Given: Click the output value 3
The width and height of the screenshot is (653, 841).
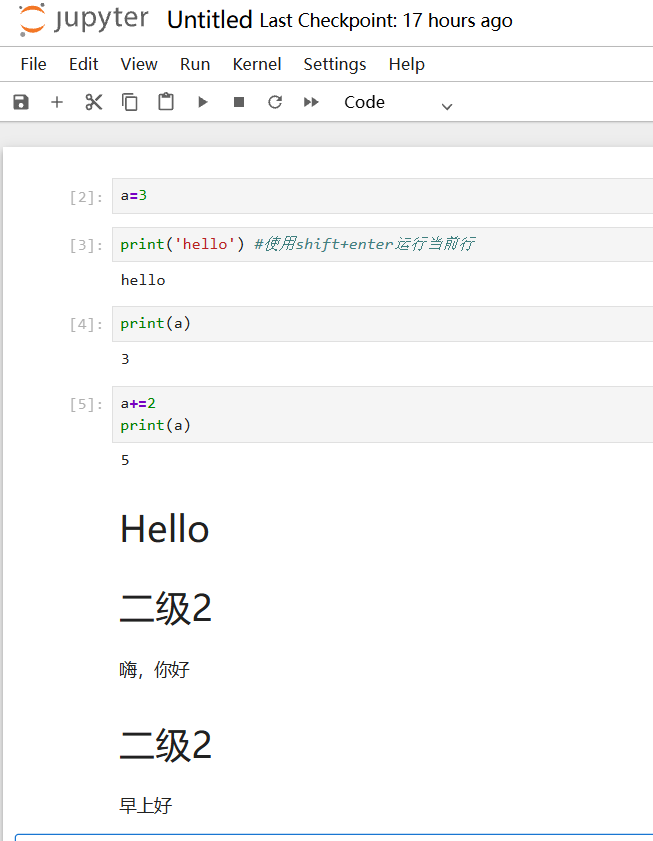Looking at the screenshot, I should [x=125, y=359].
